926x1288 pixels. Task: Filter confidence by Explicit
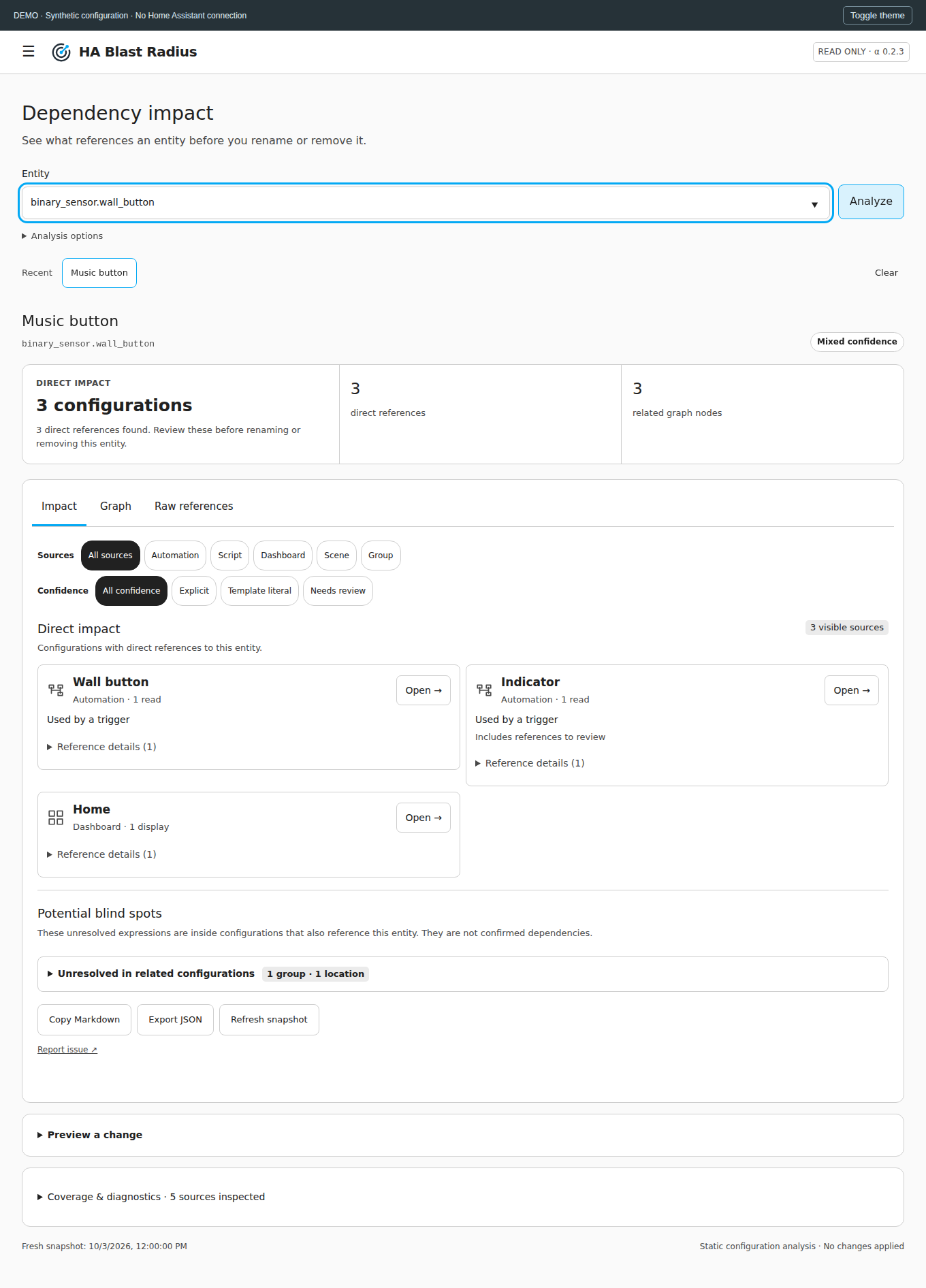[x=194, y=591]
